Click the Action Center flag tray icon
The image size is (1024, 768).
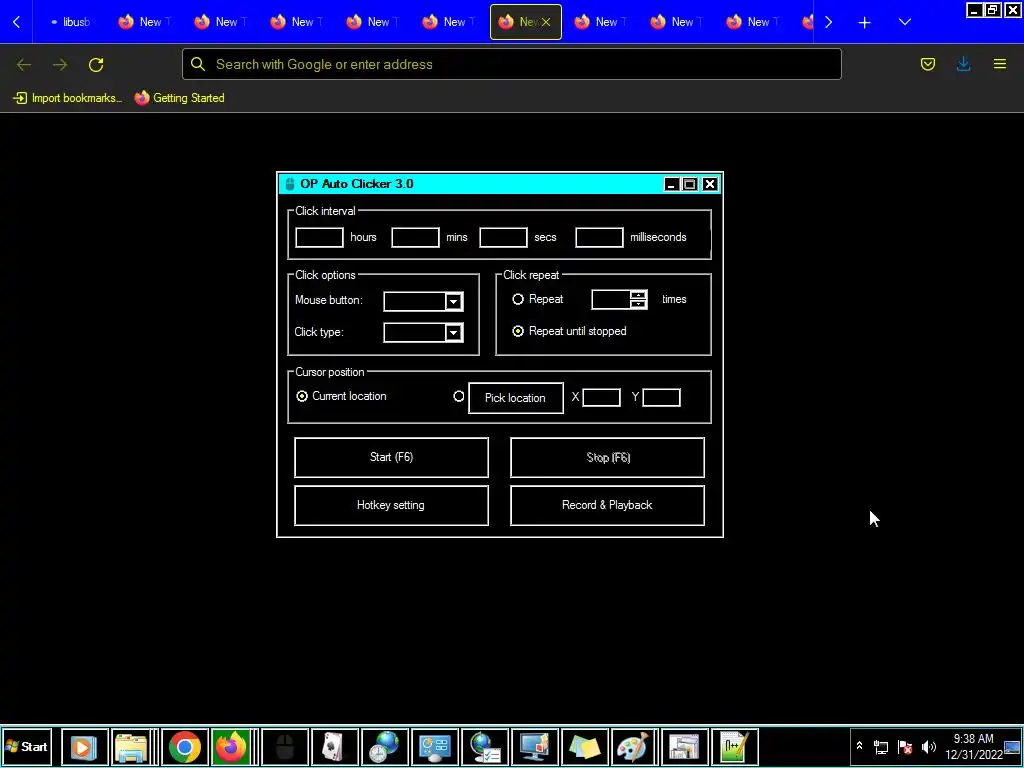(x=905, y=747)
